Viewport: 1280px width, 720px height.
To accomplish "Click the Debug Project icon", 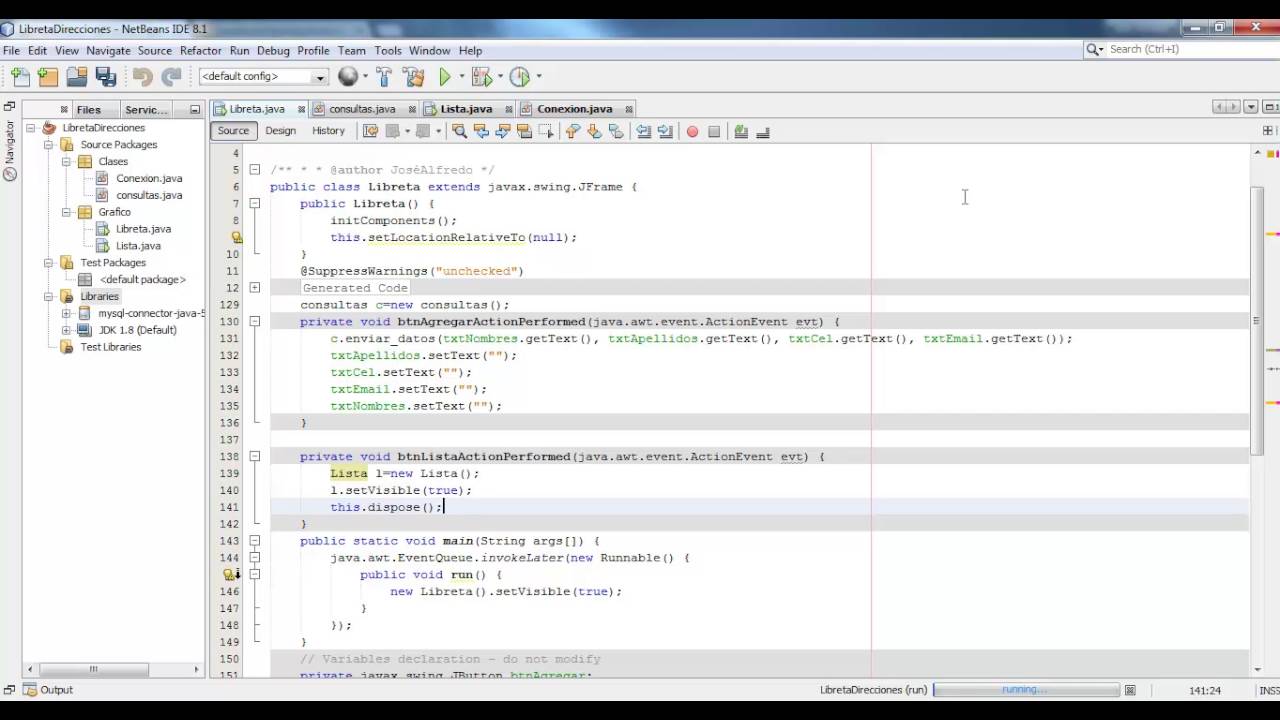I will click(x=481, y=76).
